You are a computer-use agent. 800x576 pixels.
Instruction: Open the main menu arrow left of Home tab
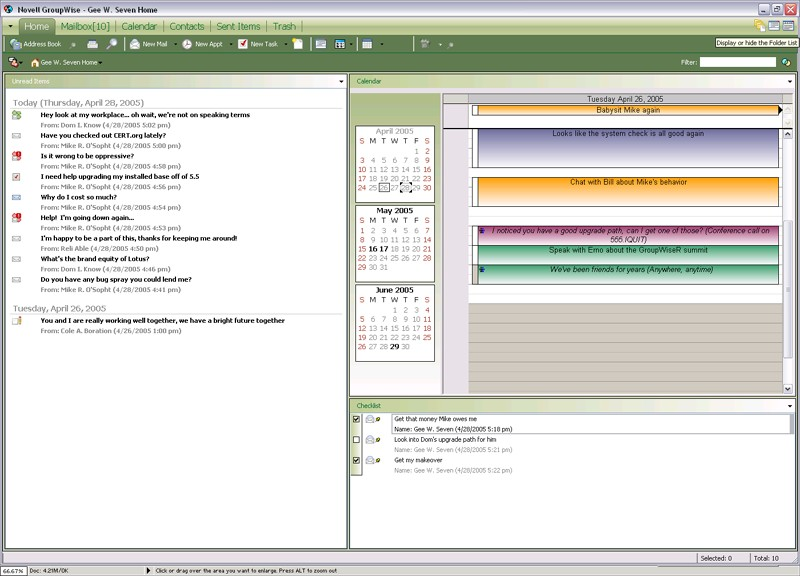[11, 26]
